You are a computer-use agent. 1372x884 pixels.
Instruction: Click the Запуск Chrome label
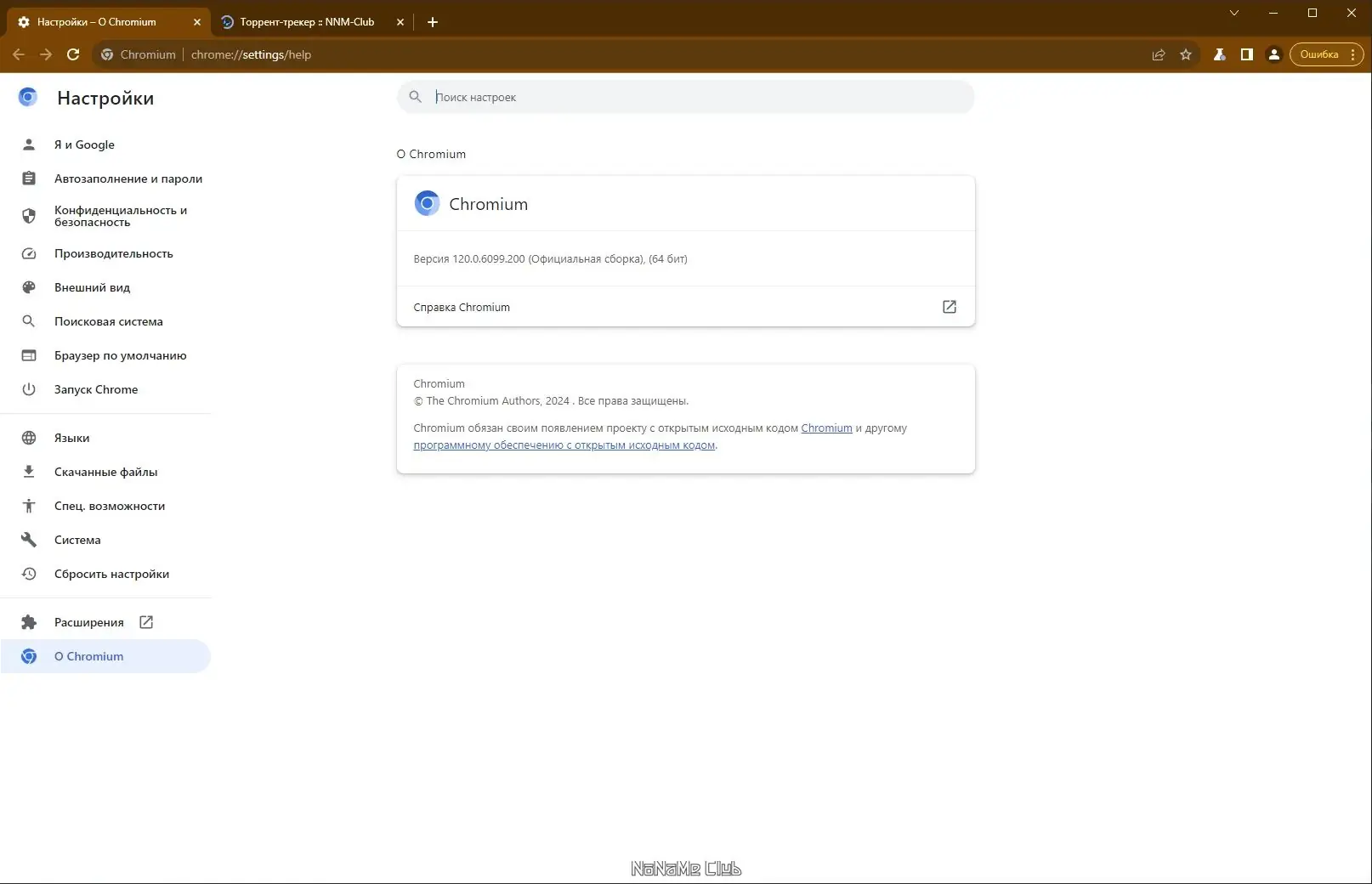tap(96, 389)
